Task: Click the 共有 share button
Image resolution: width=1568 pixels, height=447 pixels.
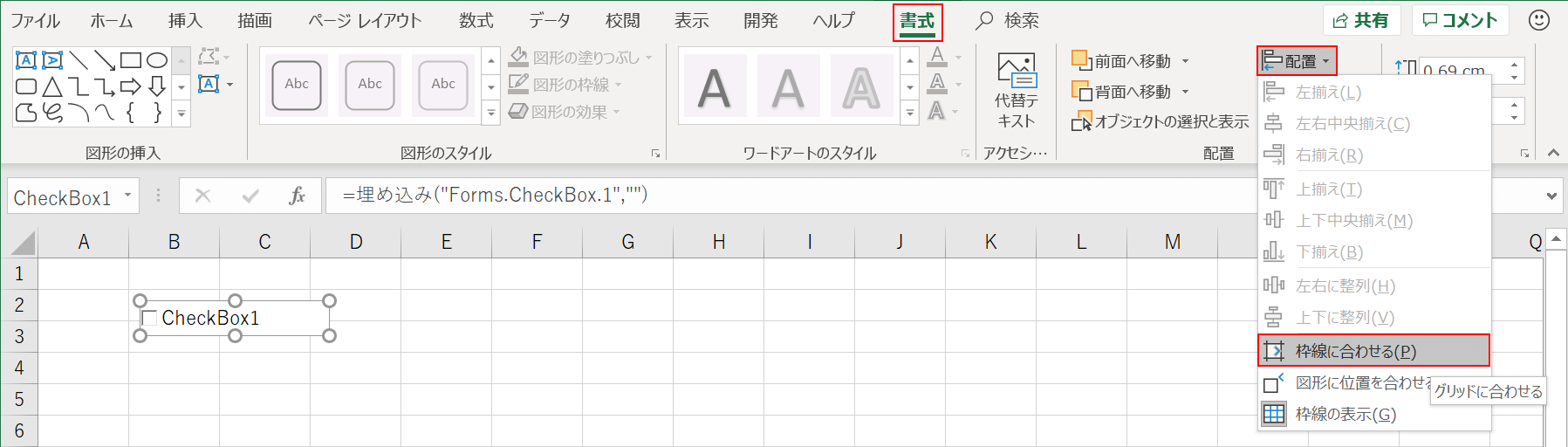Action: pyautogui.click(x=1361, y=20)
